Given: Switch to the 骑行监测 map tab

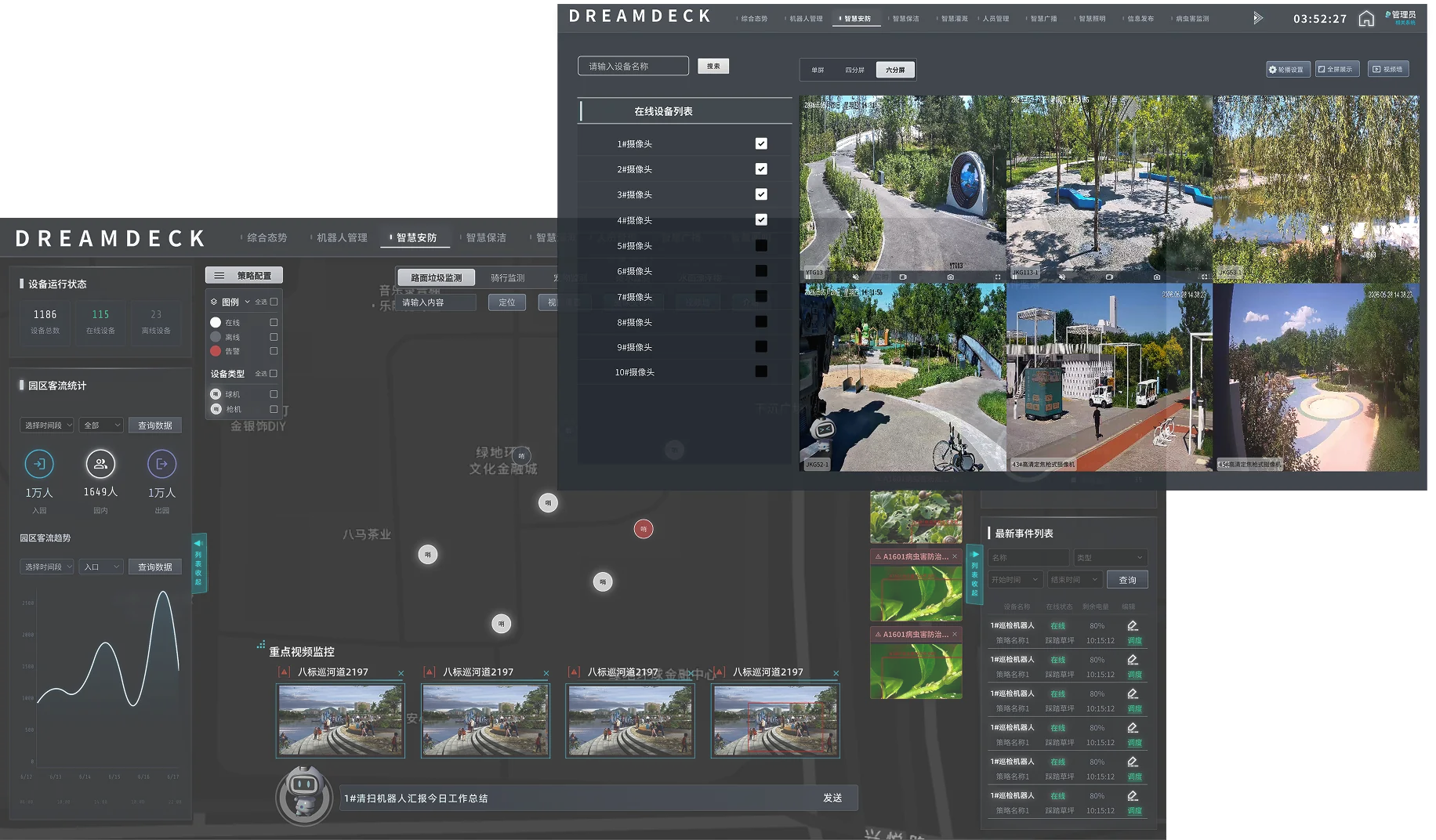Looking at the screenshot, I should coord(507,278).
